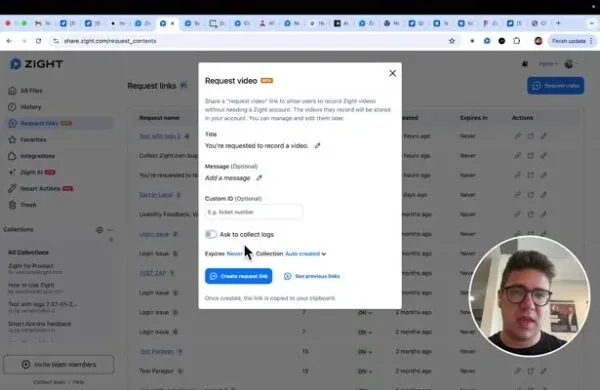Edit the title with its pencil icon

tap(317, 145)
